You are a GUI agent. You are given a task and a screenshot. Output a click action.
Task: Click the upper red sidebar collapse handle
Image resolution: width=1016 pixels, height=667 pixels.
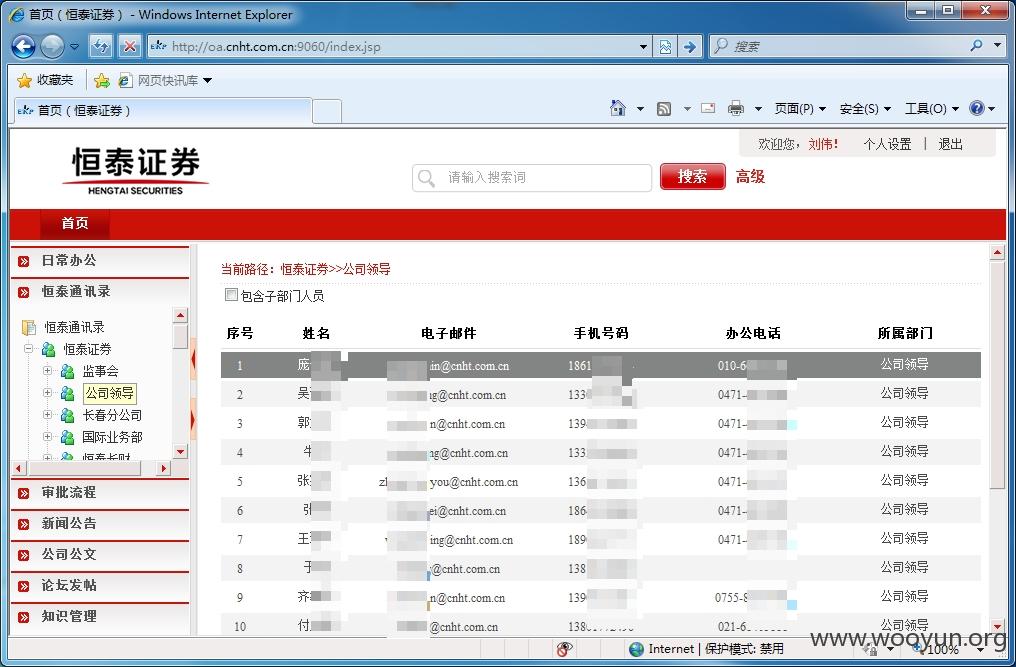[x=193, y=357]
